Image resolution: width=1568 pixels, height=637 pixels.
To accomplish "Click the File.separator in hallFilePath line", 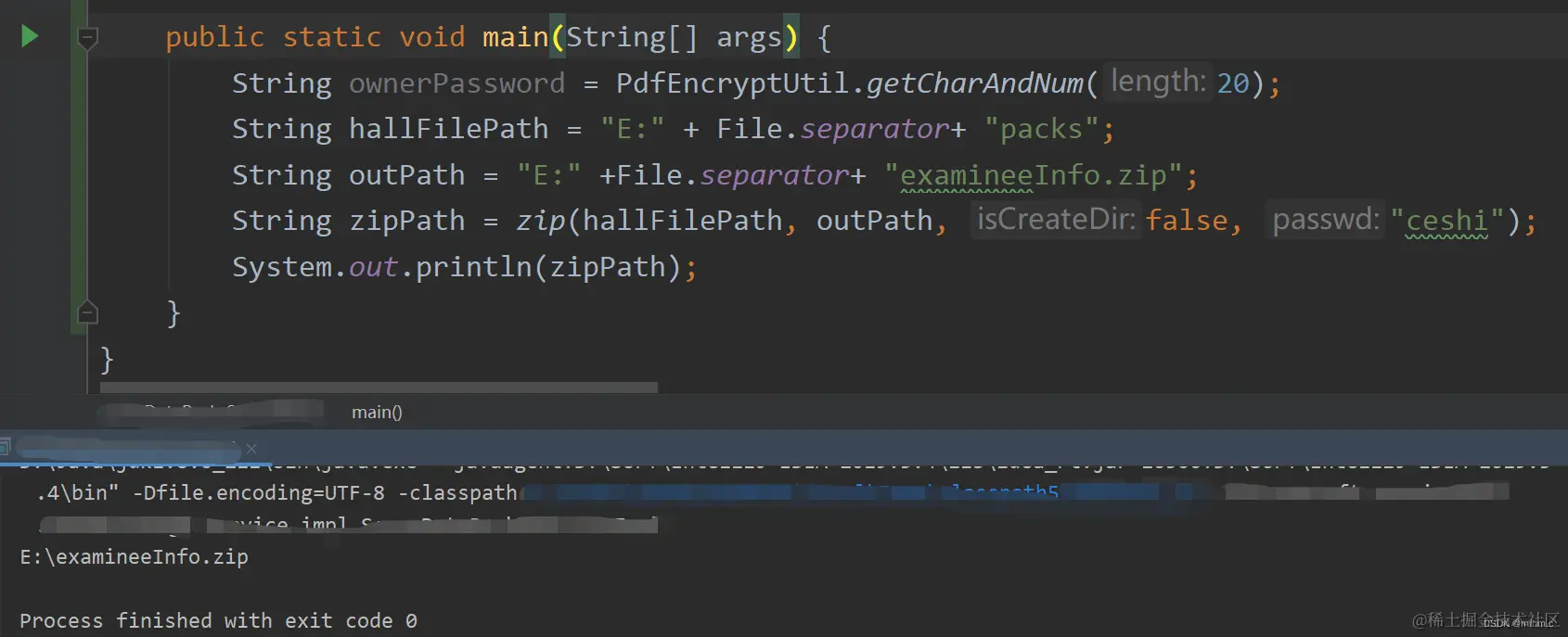I will (832, 129).
